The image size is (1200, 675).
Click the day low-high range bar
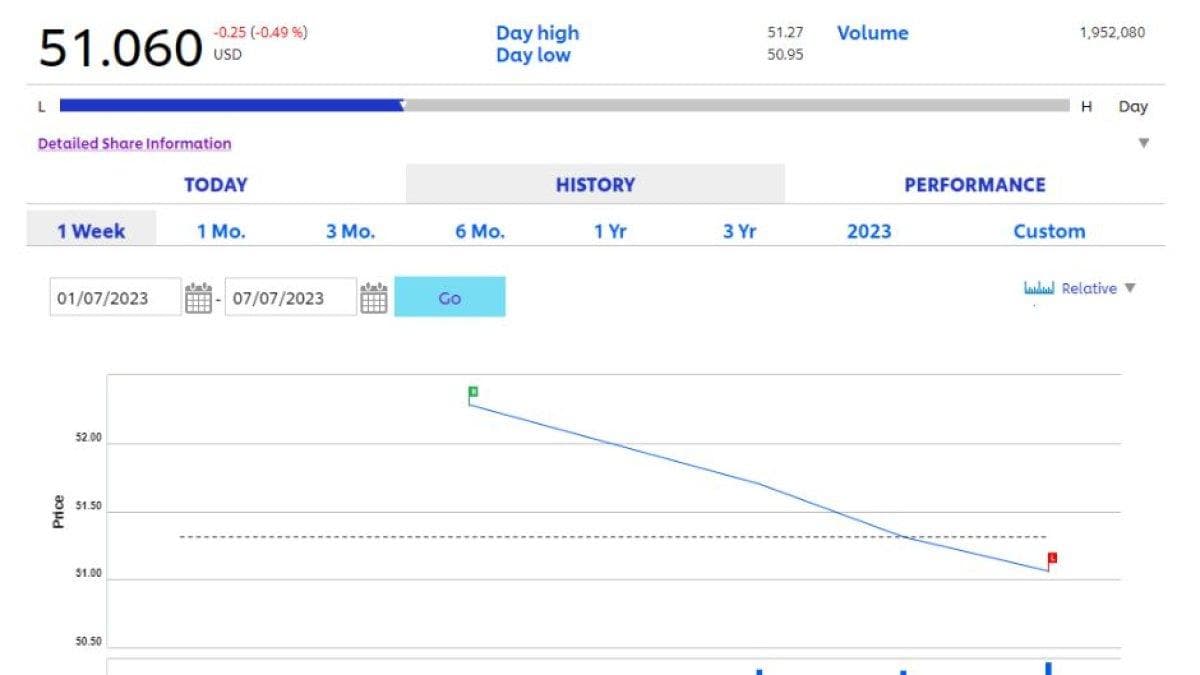[x=565, y=105]
